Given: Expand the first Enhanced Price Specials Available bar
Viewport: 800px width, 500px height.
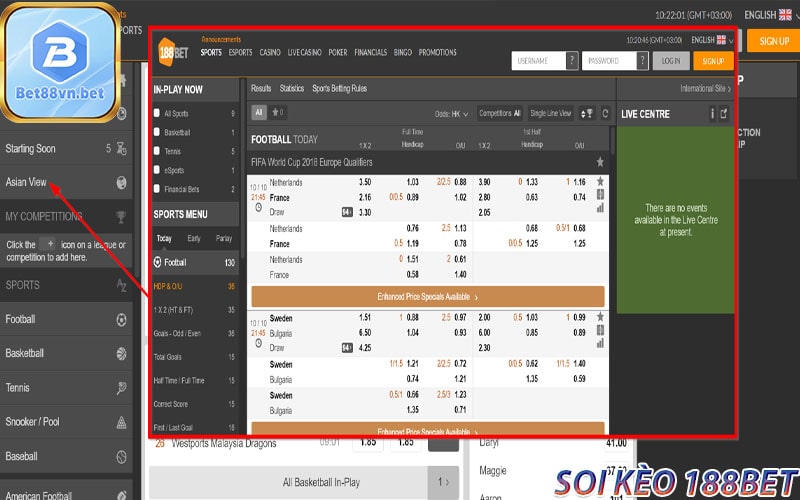Looking at the screenshot, I should click(428, 296).
